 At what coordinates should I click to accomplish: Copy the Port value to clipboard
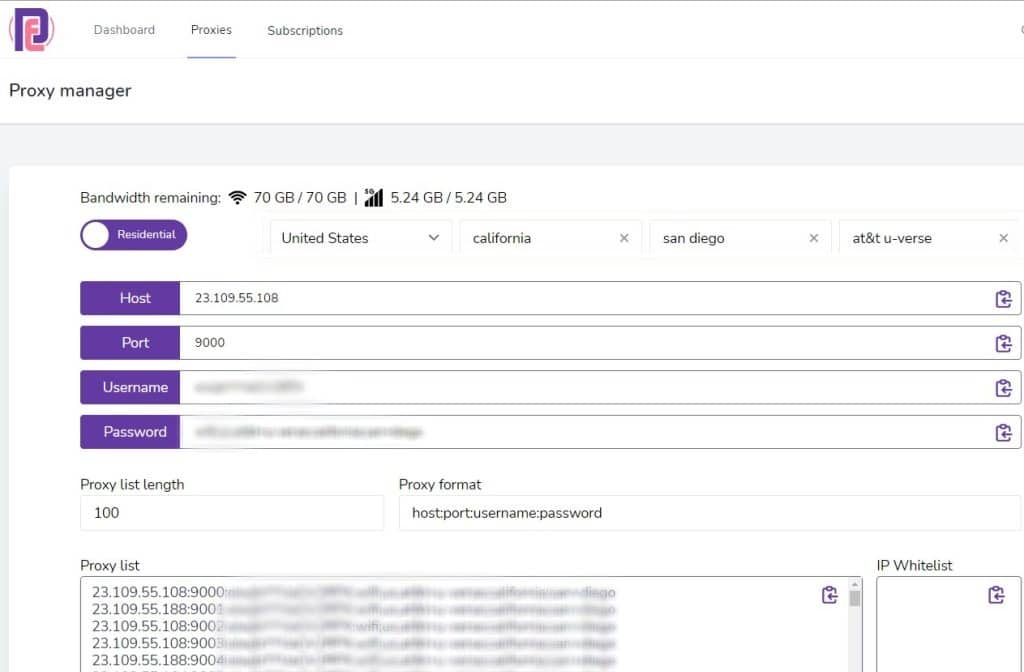1004,343
